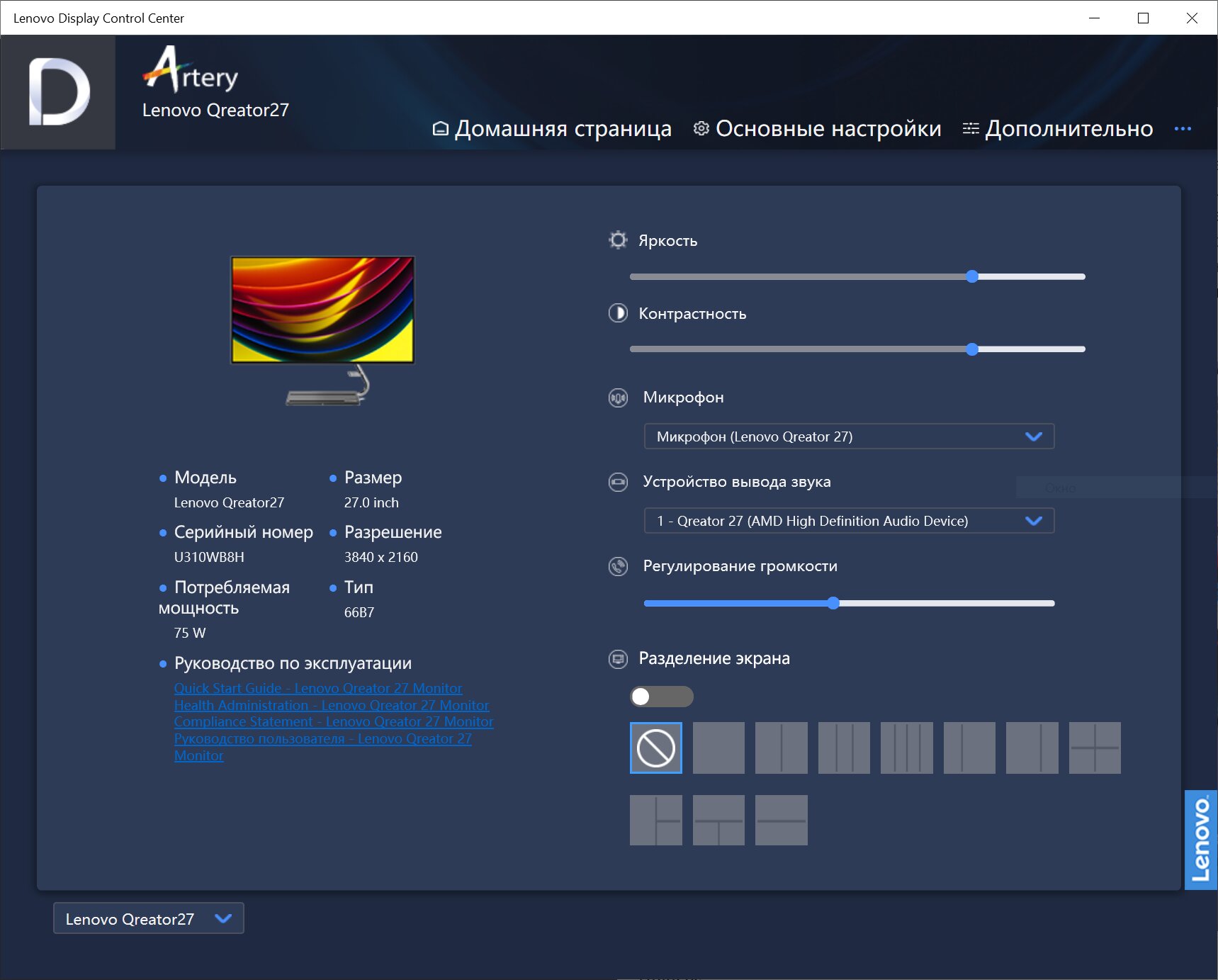Click the contrast half-circle icon
This screenshot has width=1218, height=980.
pyautogui.click(x=618, y=313)
